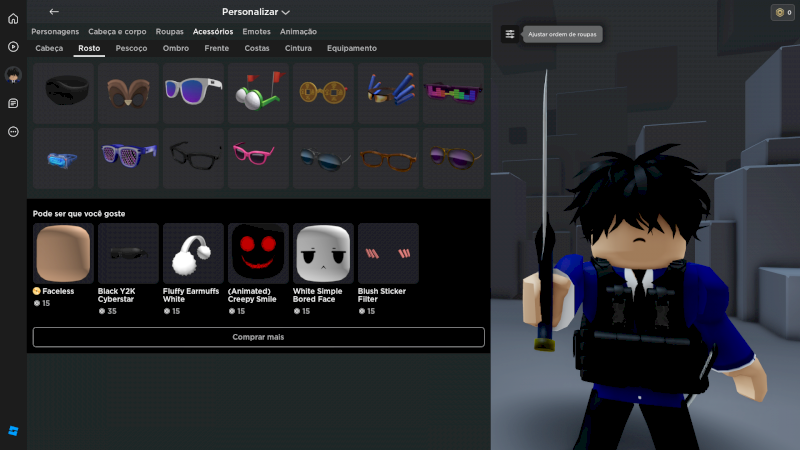Open White Simple Bored Face item
This screenshot has width=800, height=450.
tap(323, 254)
